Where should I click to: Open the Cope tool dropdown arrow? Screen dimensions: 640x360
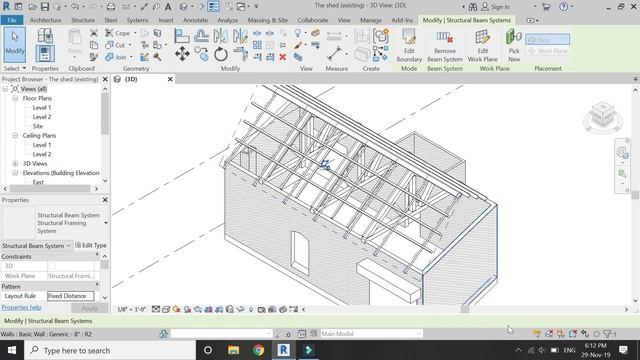[x=135, y=33]
